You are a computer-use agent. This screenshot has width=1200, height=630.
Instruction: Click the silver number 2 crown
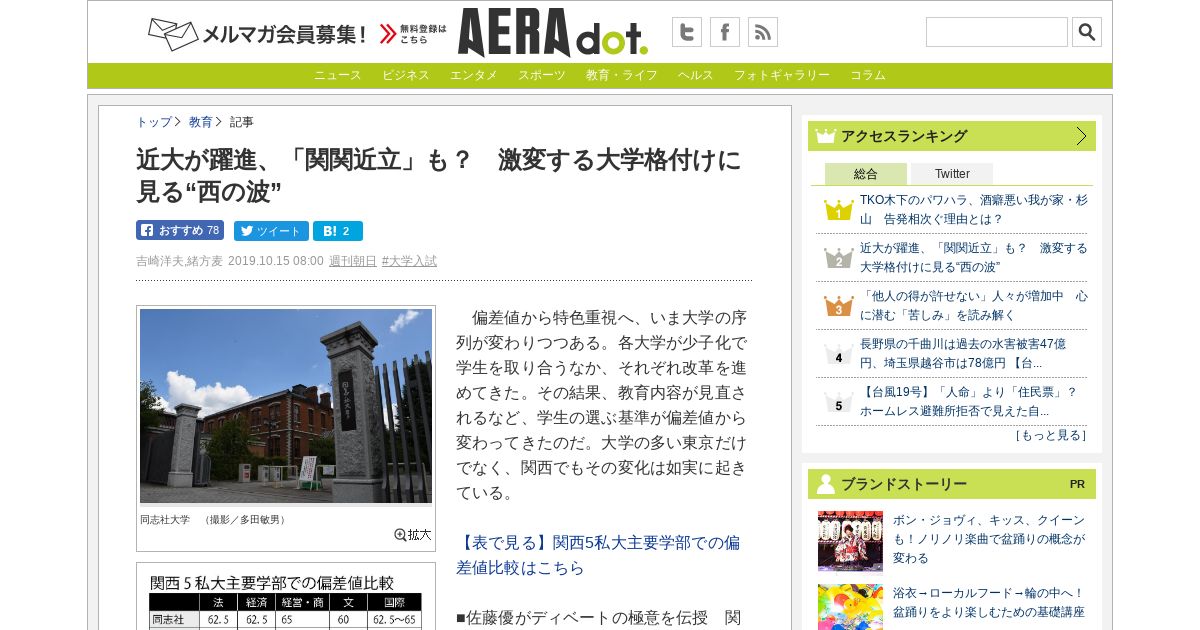tap(838, 258)
